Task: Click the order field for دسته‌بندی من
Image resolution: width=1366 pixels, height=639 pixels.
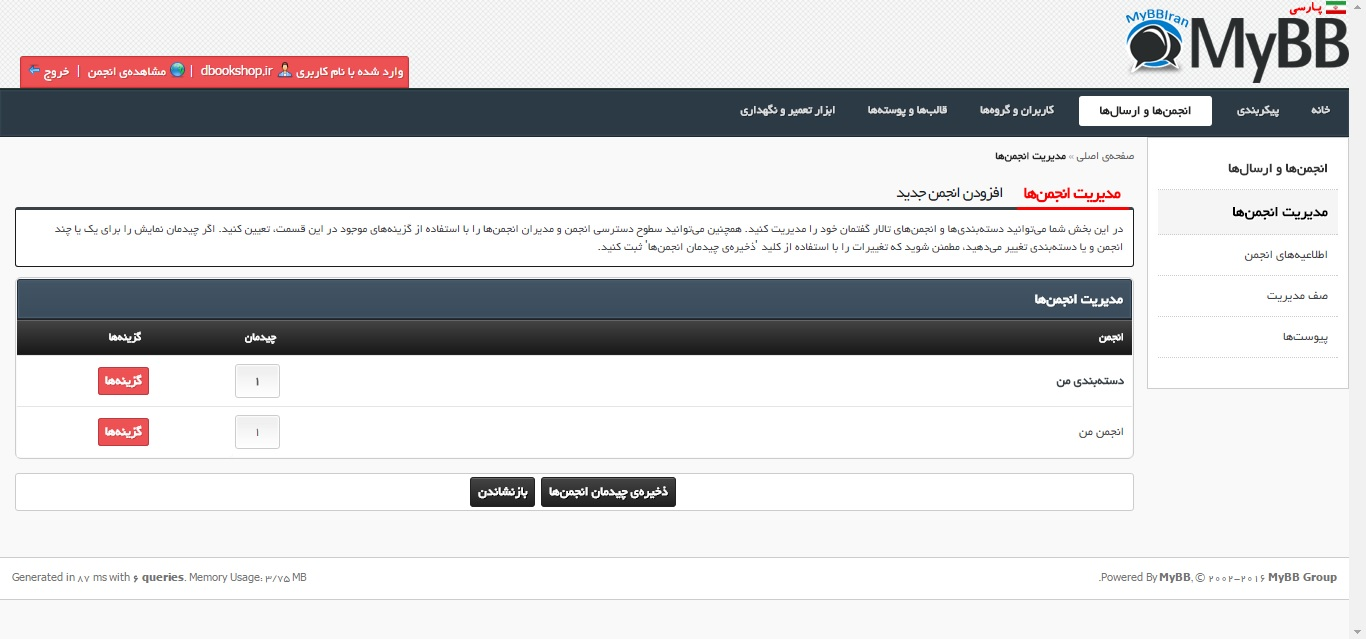Action: [257, 381]
